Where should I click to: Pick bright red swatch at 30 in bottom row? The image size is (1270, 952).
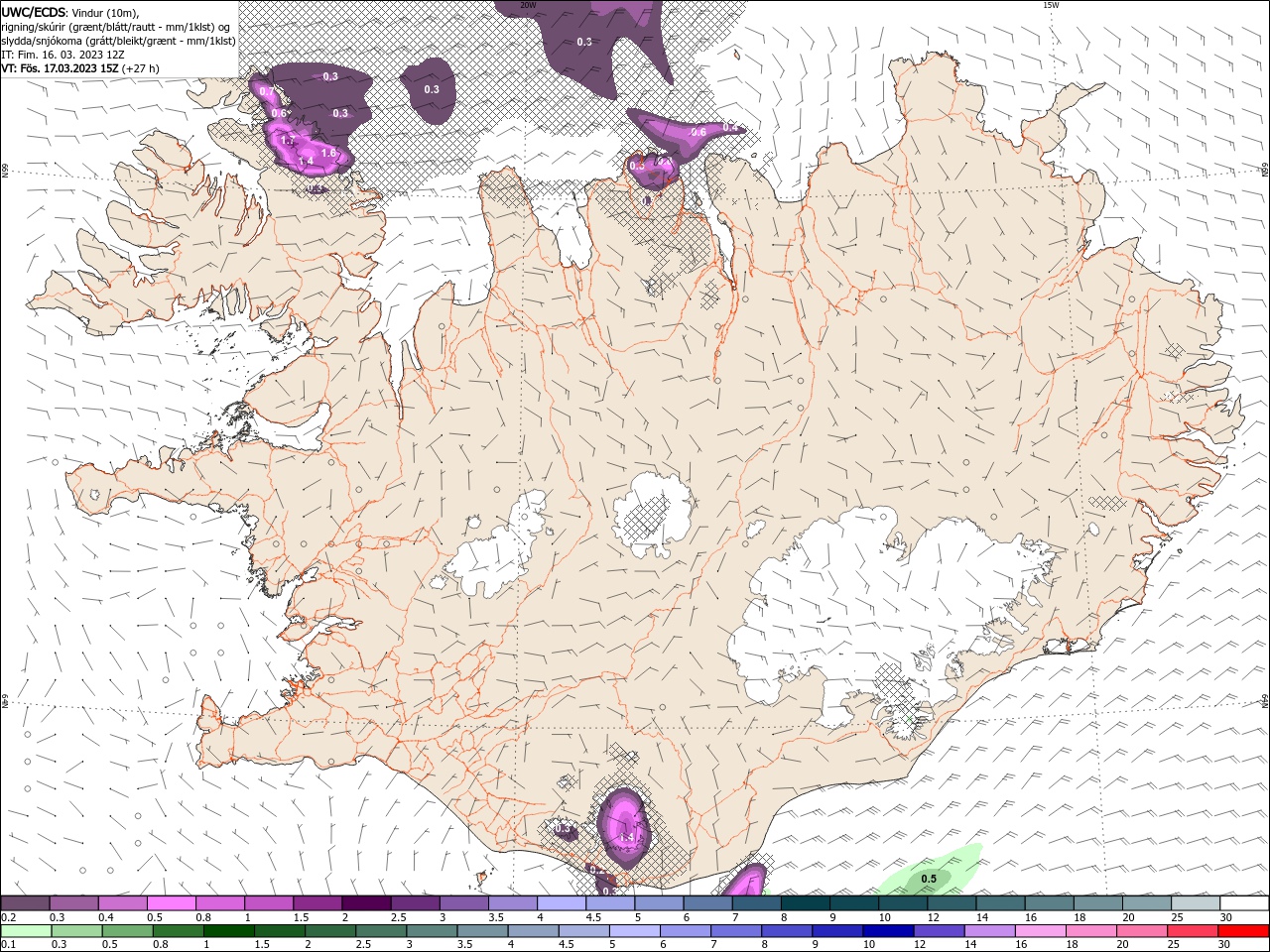click(x=1244, y=931)
